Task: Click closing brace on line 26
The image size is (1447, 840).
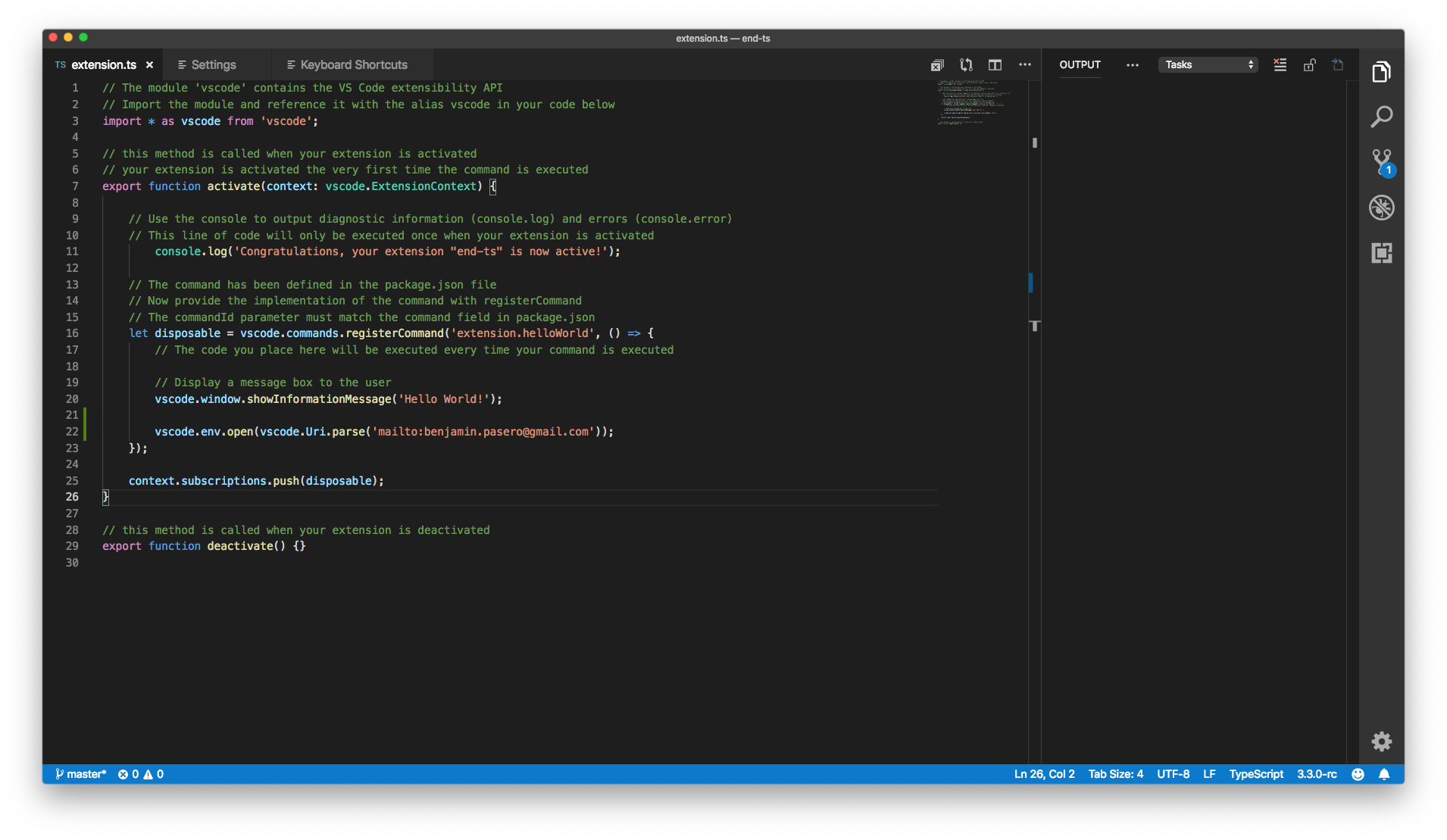Action: tap(105, 497)
